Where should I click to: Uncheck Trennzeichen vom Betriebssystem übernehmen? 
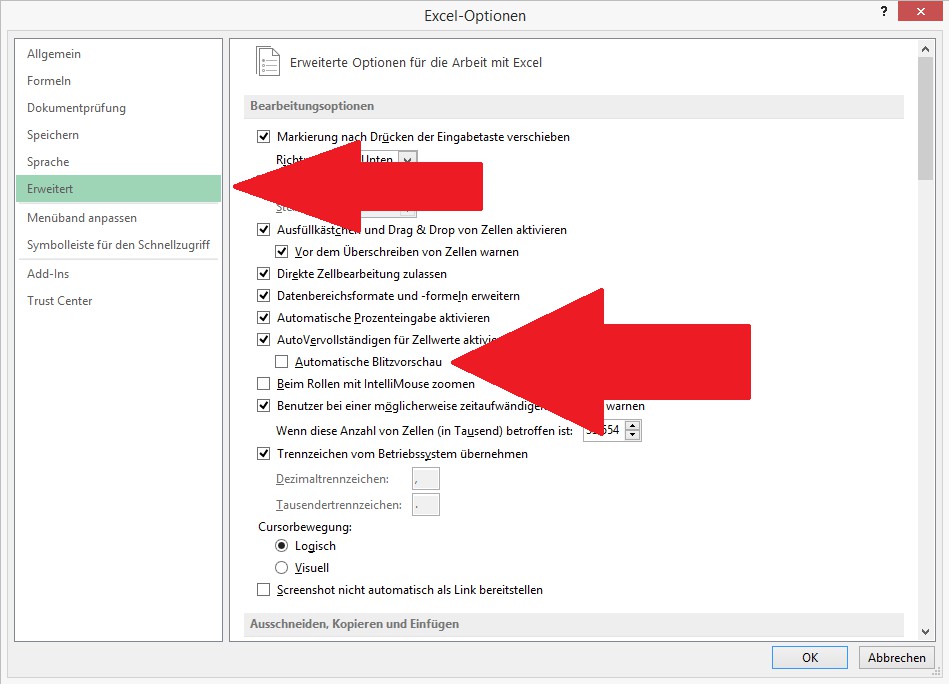point(264,454)
